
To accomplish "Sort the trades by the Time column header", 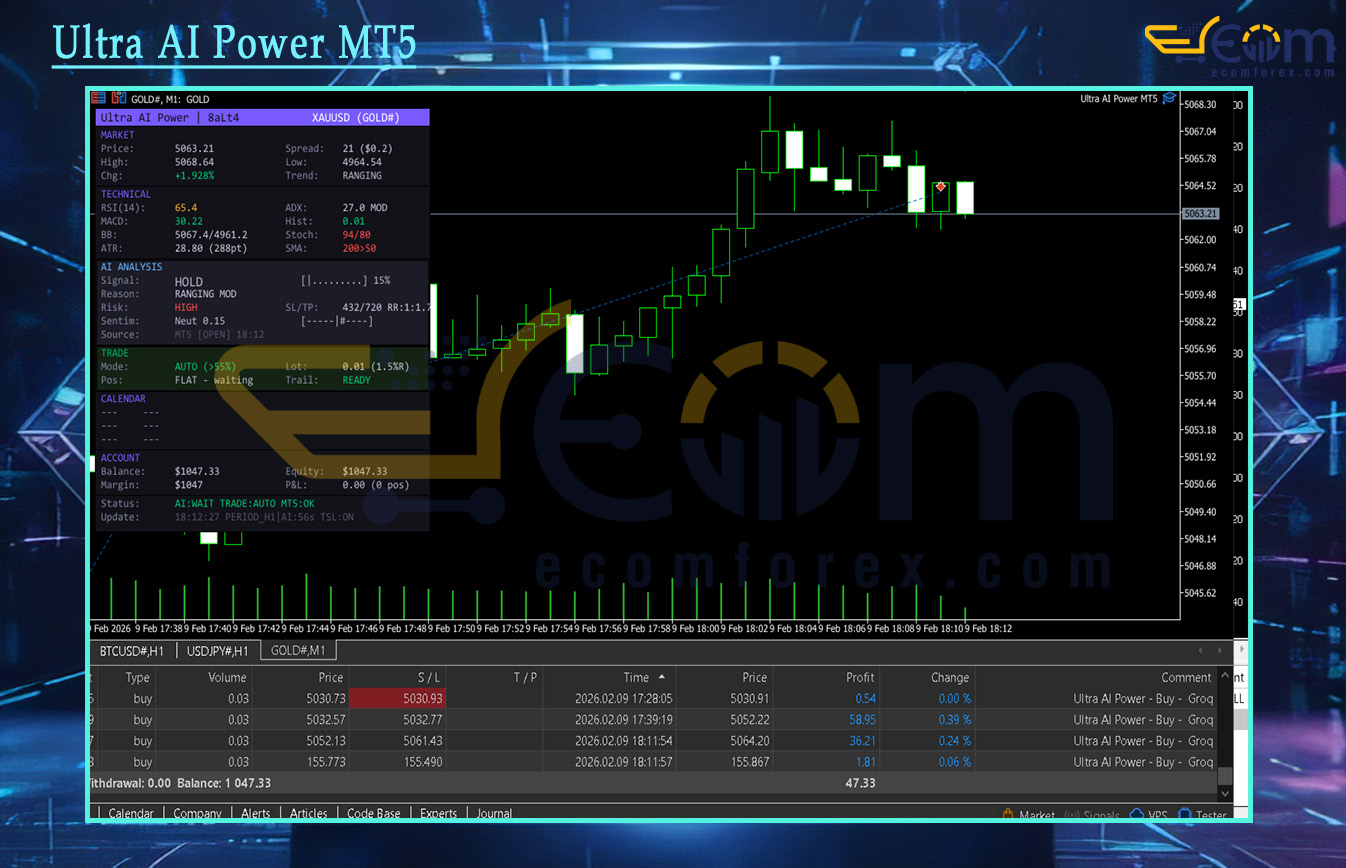I will click(x=636, y=677).
